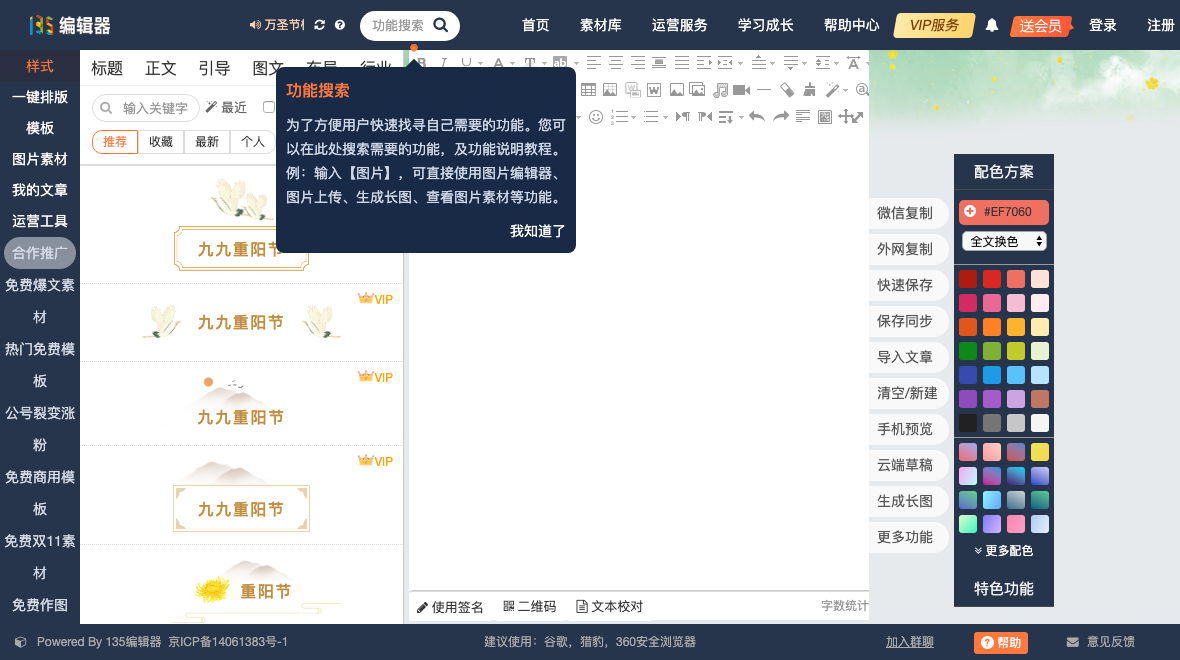This screenshot has height=660, width=1180.
Task: Click the 生成长图 button
Action: coord(905,501)
